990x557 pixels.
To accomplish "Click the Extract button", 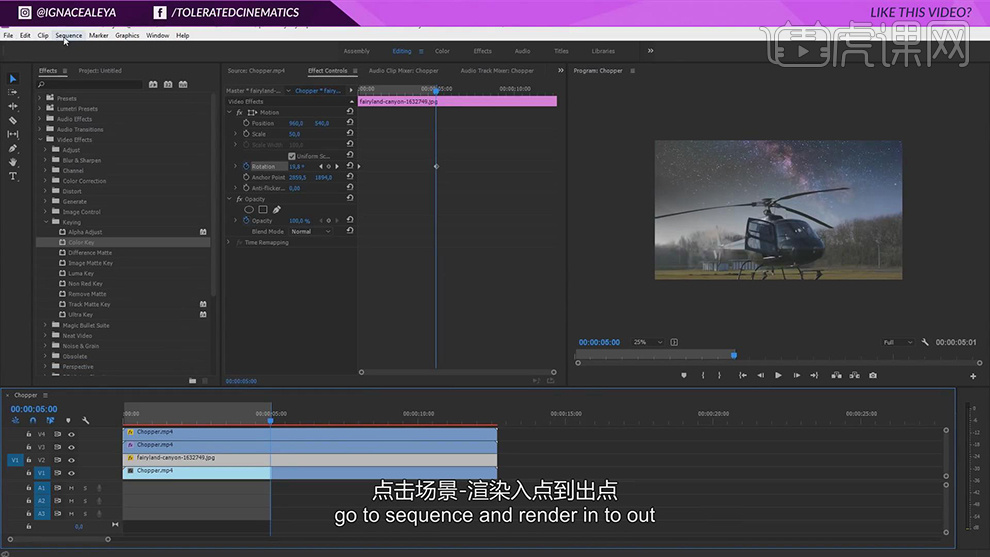I will tap(854, 375).
